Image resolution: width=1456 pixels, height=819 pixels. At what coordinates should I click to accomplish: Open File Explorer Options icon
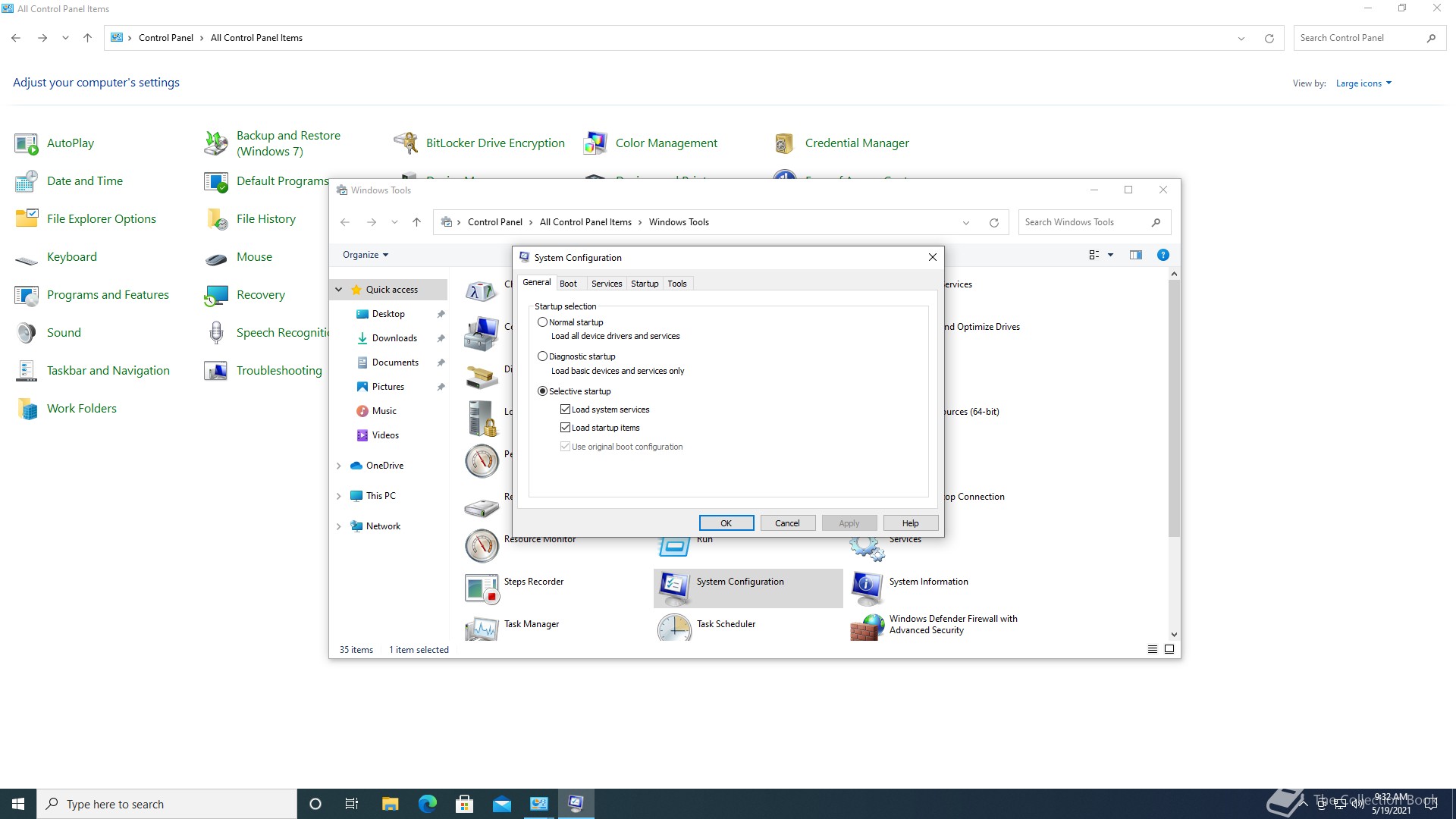[27, 219]
